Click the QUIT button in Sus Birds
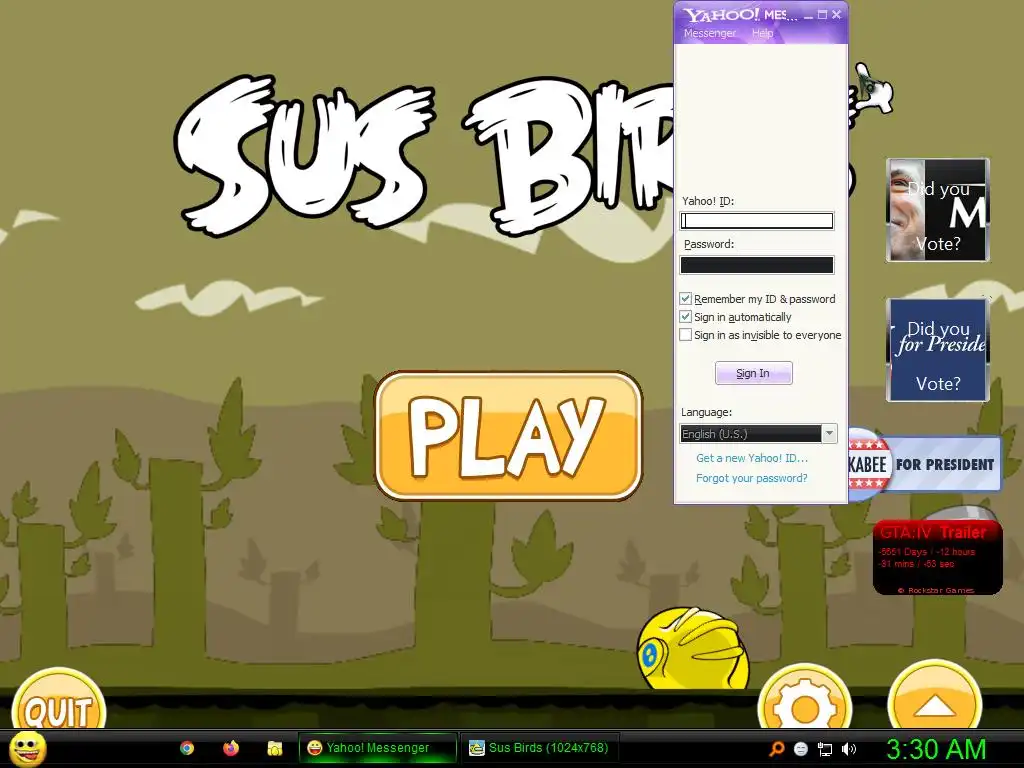 tap(59, 699)
